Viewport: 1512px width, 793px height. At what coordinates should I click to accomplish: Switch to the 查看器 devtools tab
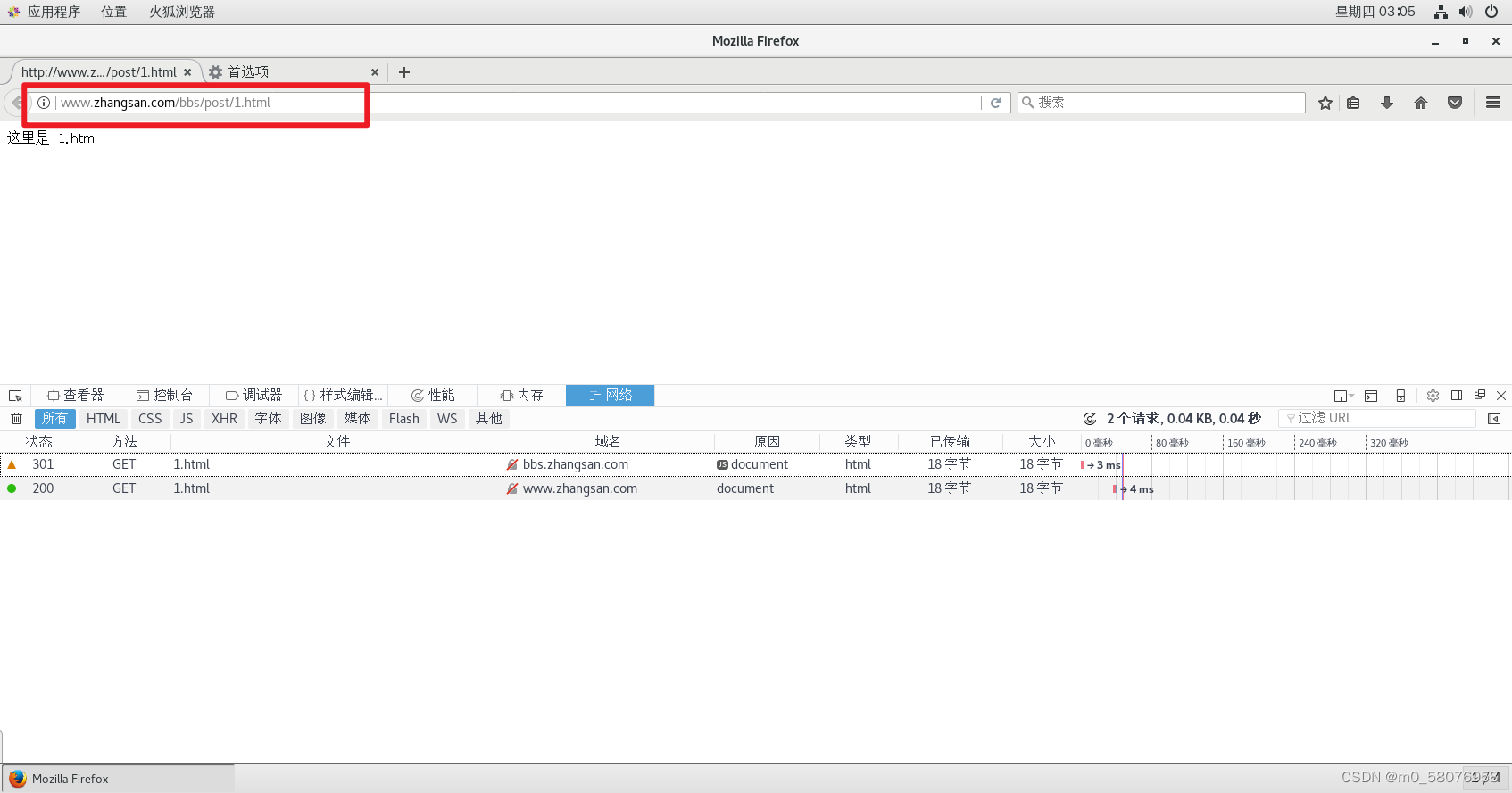(x=76, y=396)
